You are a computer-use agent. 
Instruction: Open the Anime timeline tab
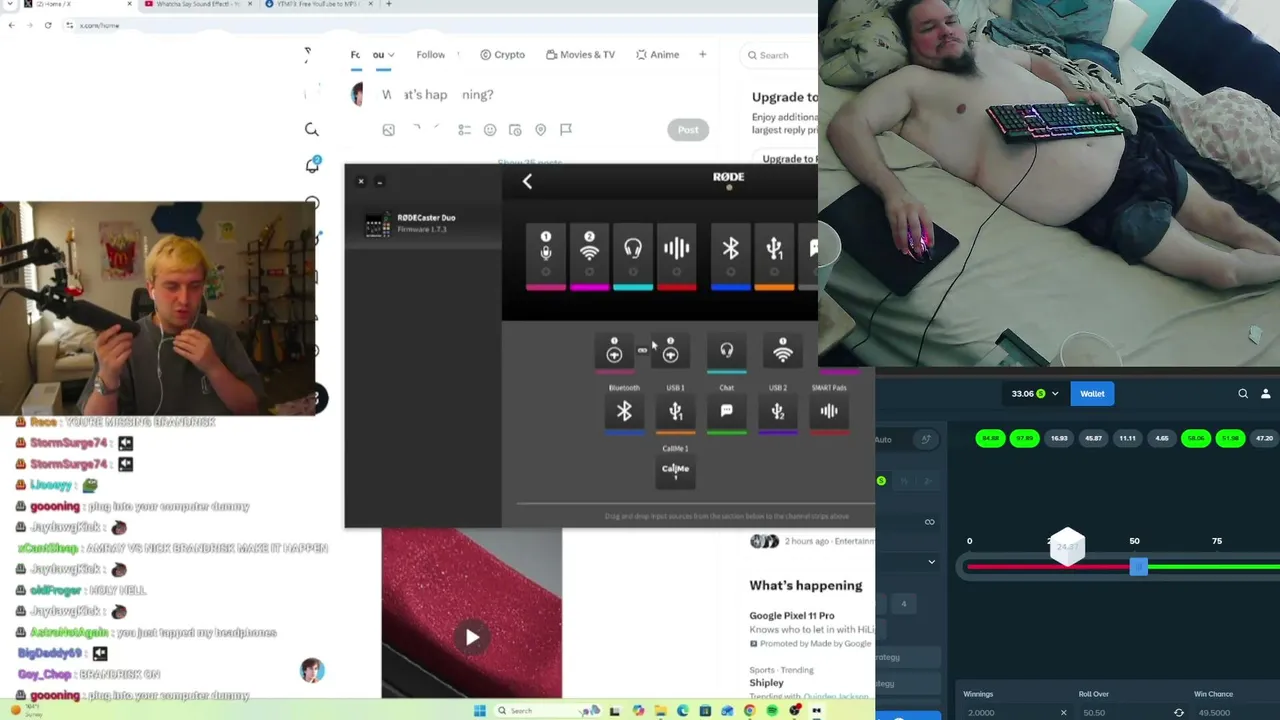click(x=657, y=55)
